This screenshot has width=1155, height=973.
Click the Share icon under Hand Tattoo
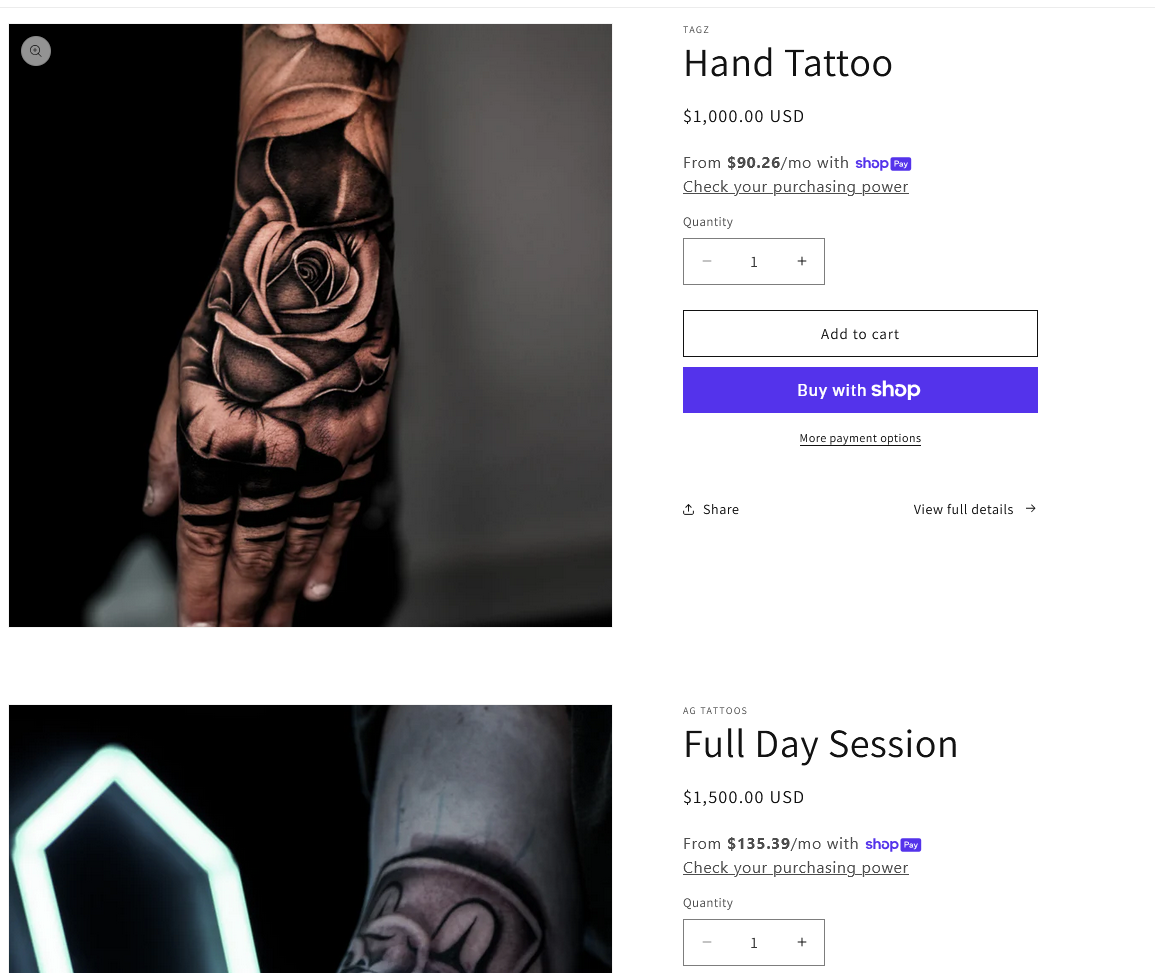[x=689, y=509]
